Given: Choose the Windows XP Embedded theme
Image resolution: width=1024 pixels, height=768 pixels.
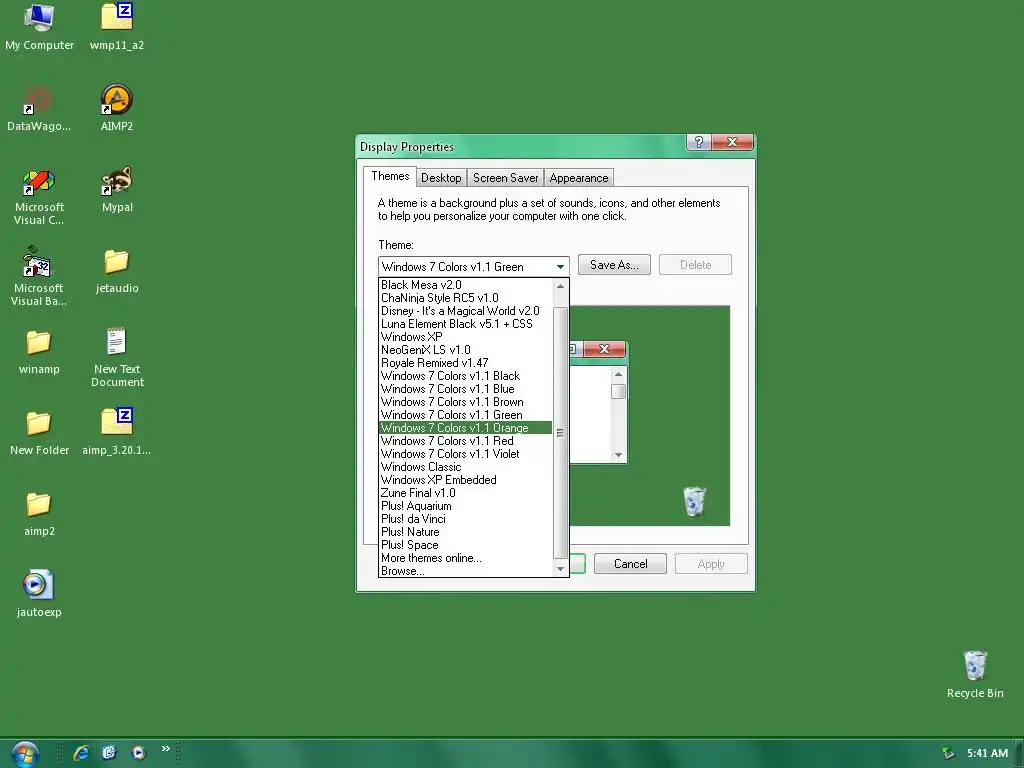Looking at the screenshot, I should pyautogui.click(x=465, y=480).
